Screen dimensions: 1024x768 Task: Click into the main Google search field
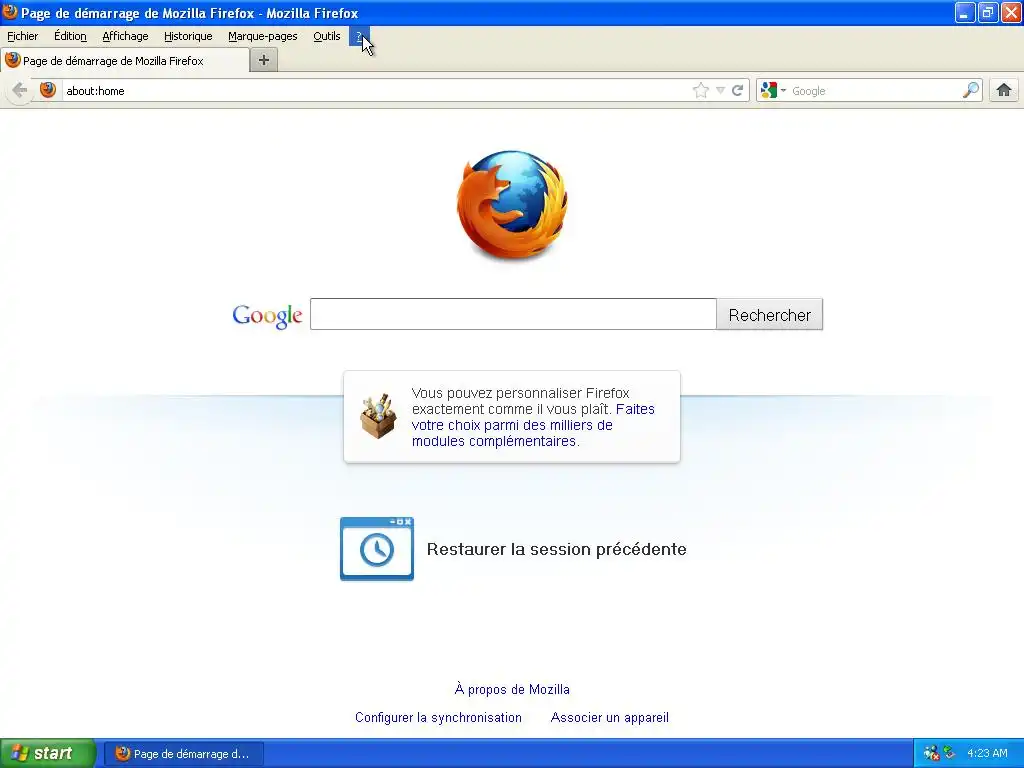pos(513,314)
